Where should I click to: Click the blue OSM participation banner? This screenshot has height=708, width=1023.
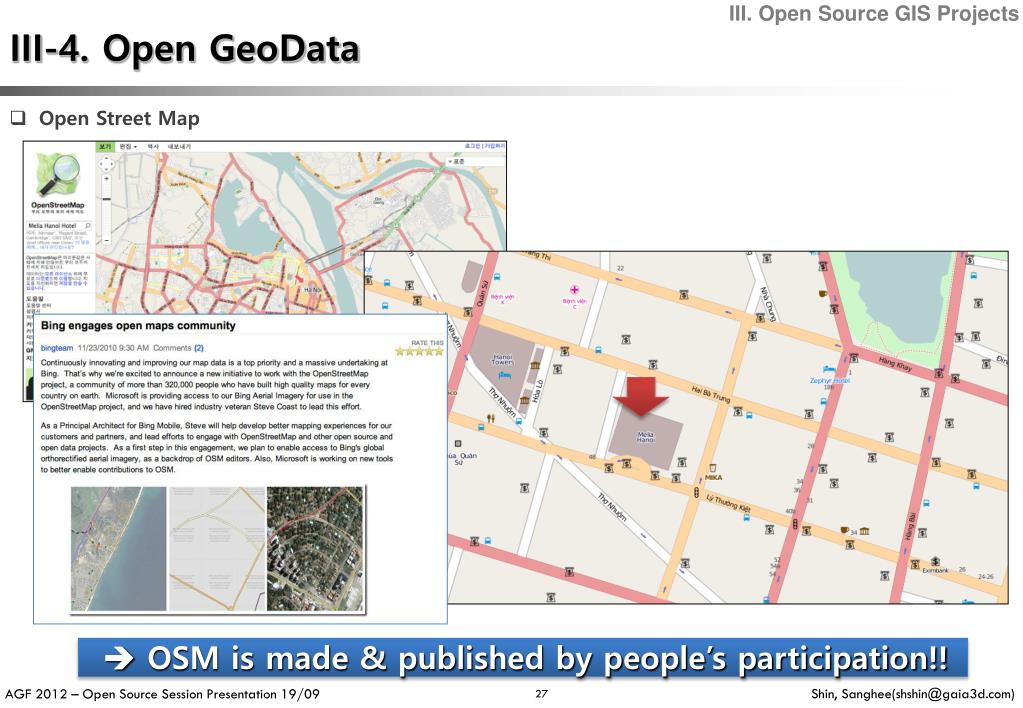pyautogui.click(x=523, y=658)
